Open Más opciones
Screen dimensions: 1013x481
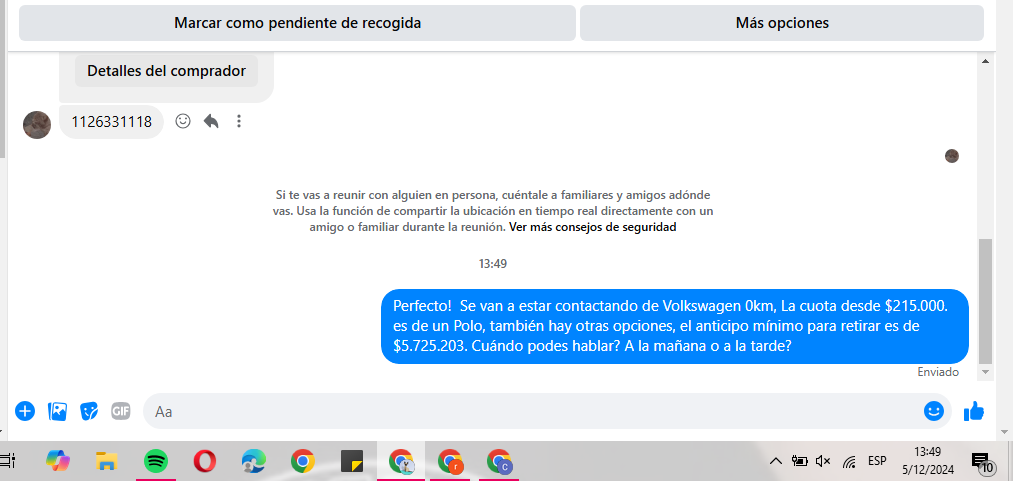[x=782, y=23]
